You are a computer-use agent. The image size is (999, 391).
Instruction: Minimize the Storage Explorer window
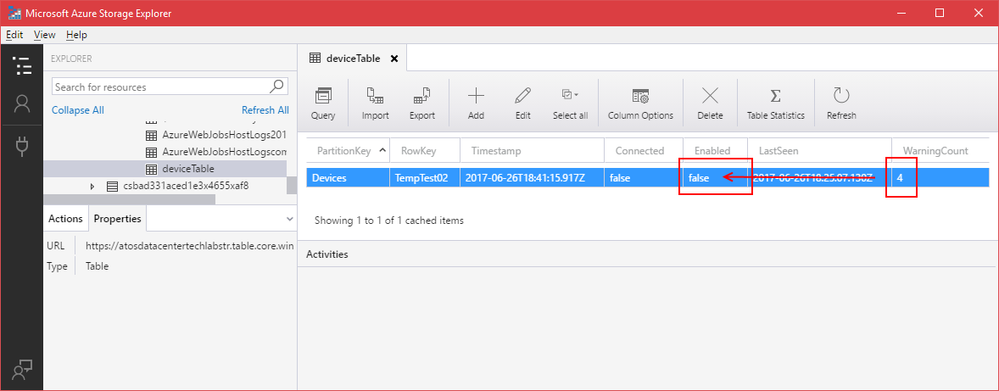[x=902, y=13]
